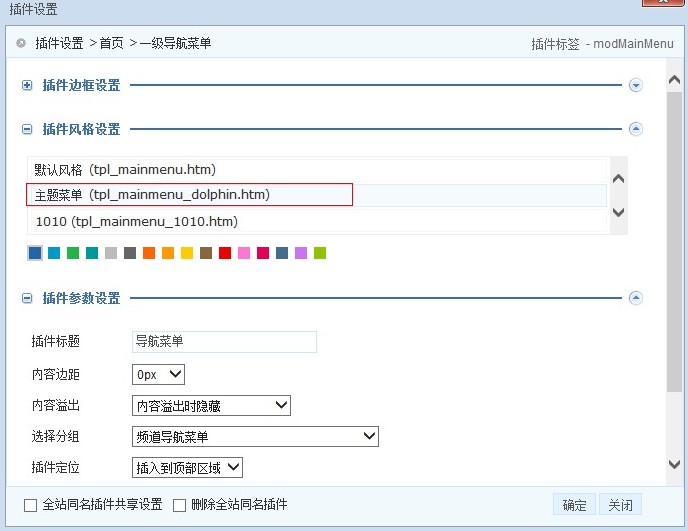The height and width of the screenshot is (531, 688).
Task: Click the round arrow beside 插件边框设置
Action: point(635,86)
